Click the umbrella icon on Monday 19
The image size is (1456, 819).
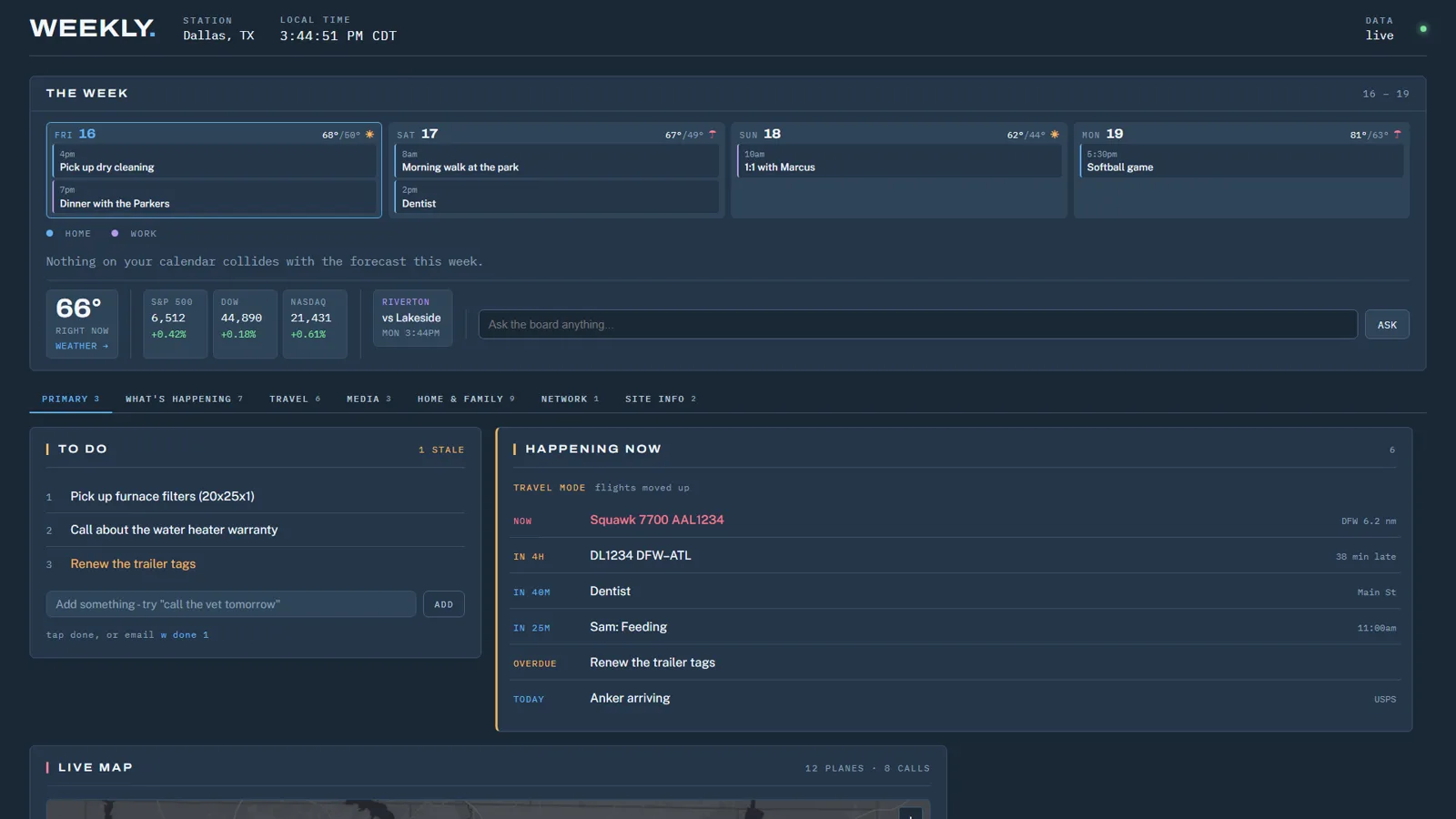[1397, 135]
